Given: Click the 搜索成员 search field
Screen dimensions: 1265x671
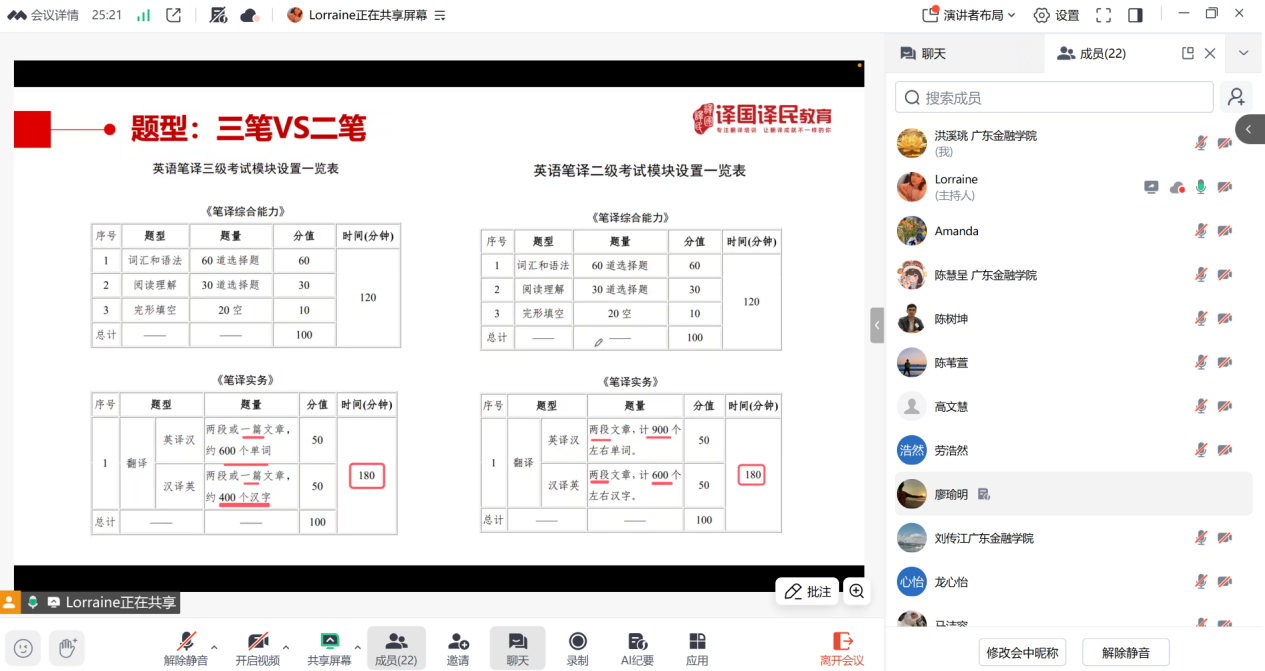Looking at the screenshot, I should [x=1054, y=97].
